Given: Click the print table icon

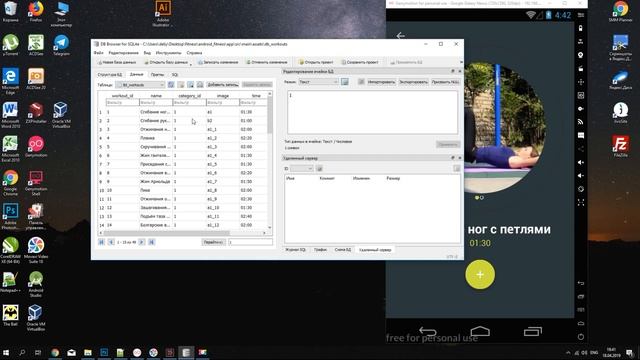Looking at the screenshot, I should coord(200,85).
